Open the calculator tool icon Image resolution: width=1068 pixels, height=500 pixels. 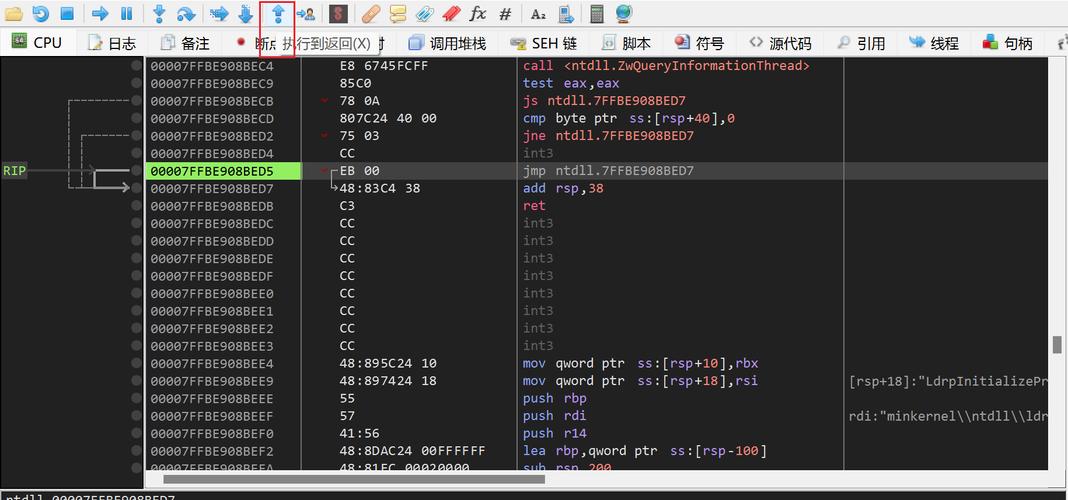(597, 14)
